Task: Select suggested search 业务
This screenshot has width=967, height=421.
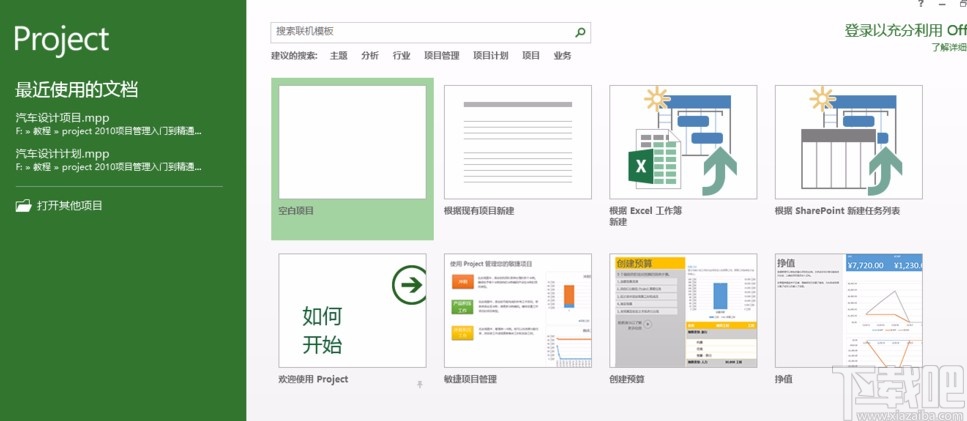Action: [x=562, y=55]
